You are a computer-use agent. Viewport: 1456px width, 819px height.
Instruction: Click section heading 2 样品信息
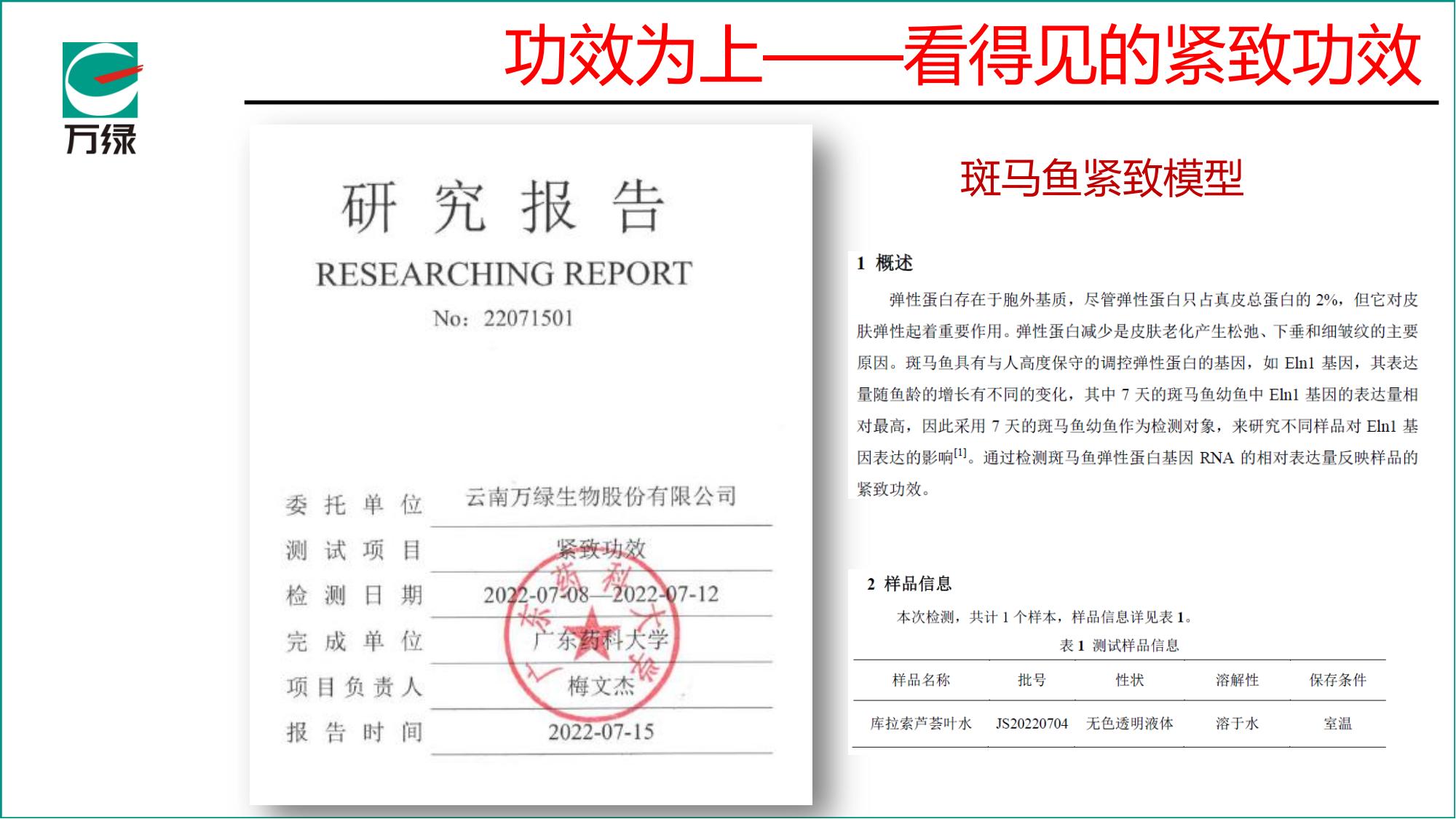909,583
